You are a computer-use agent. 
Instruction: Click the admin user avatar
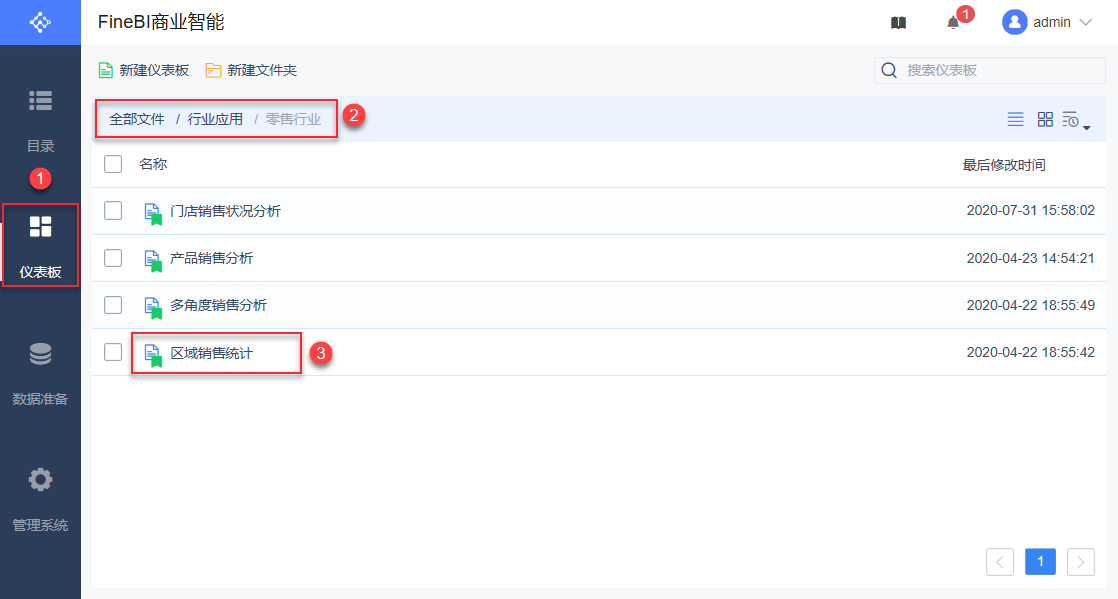pos(1015,22)
